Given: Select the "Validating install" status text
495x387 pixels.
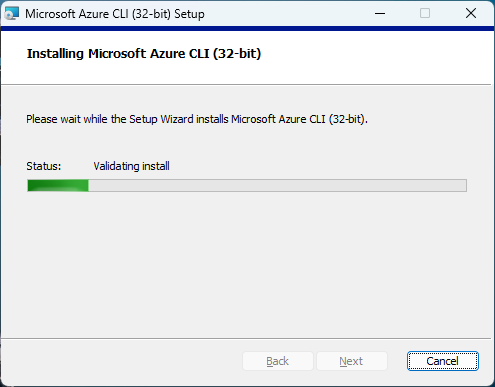Looking at the screenshot, I should click(131, 166).
